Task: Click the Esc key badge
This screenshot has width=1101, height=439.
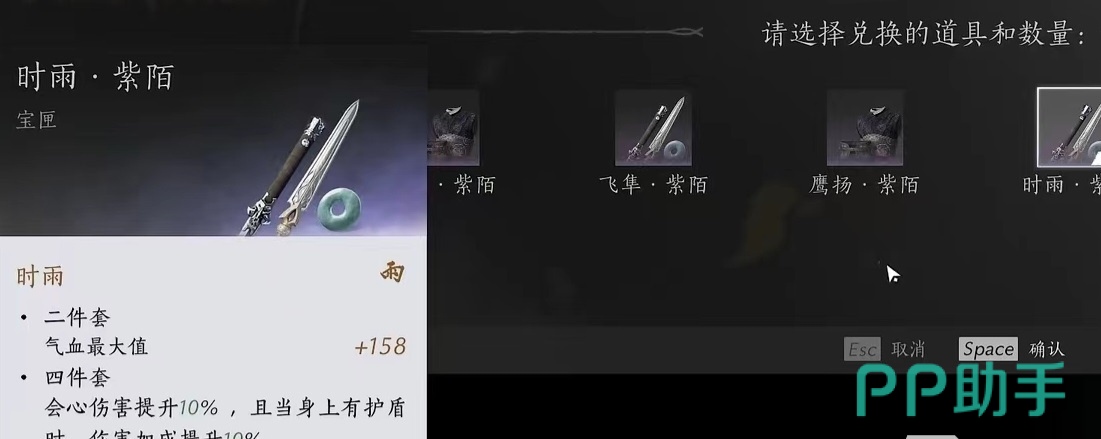Action: (x=862, y=349)
